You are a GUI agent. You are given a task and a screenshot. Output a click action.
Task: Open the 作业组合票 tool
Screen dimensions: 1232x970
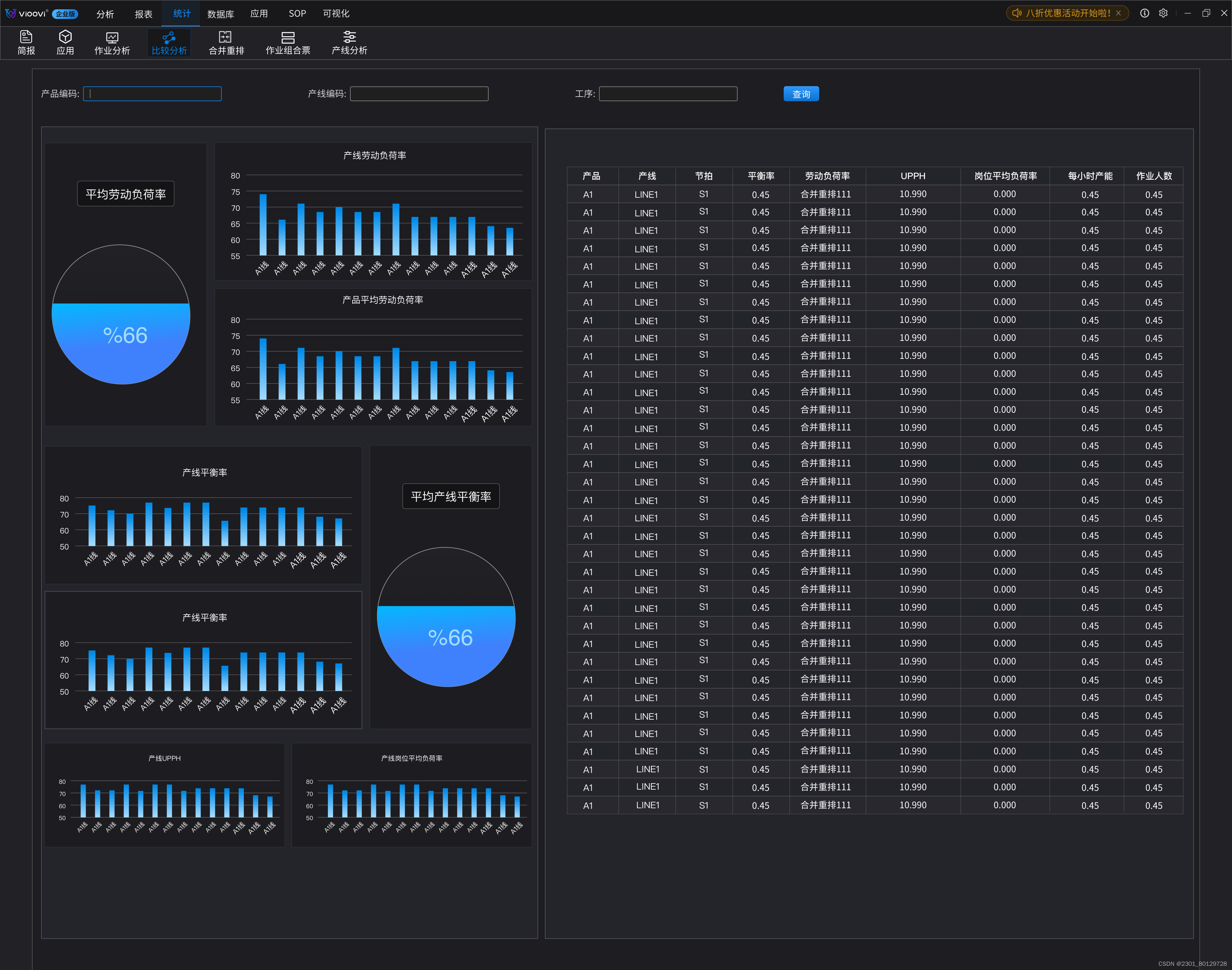288,43
